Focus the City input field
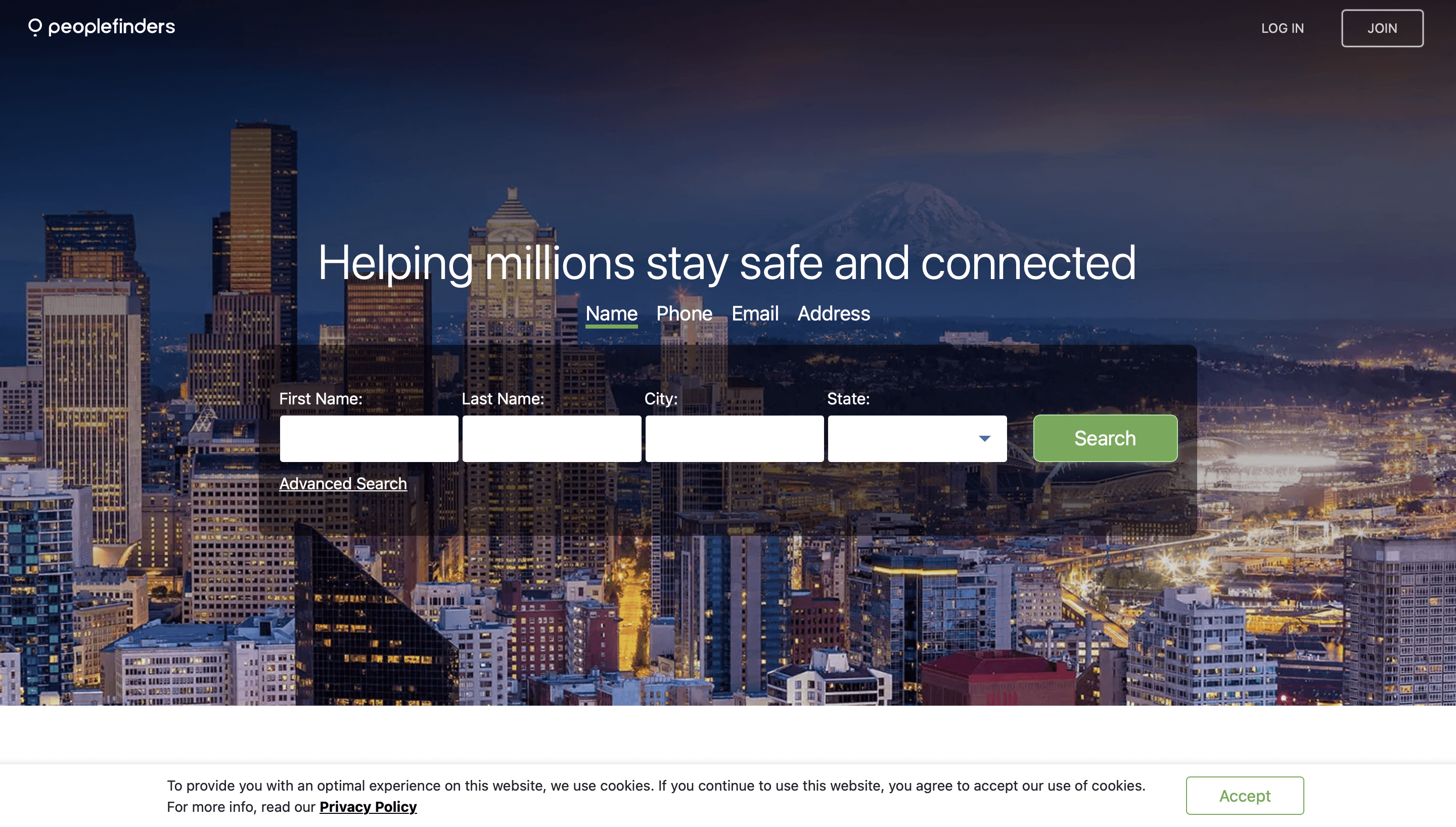 click(x=734, y=438)
